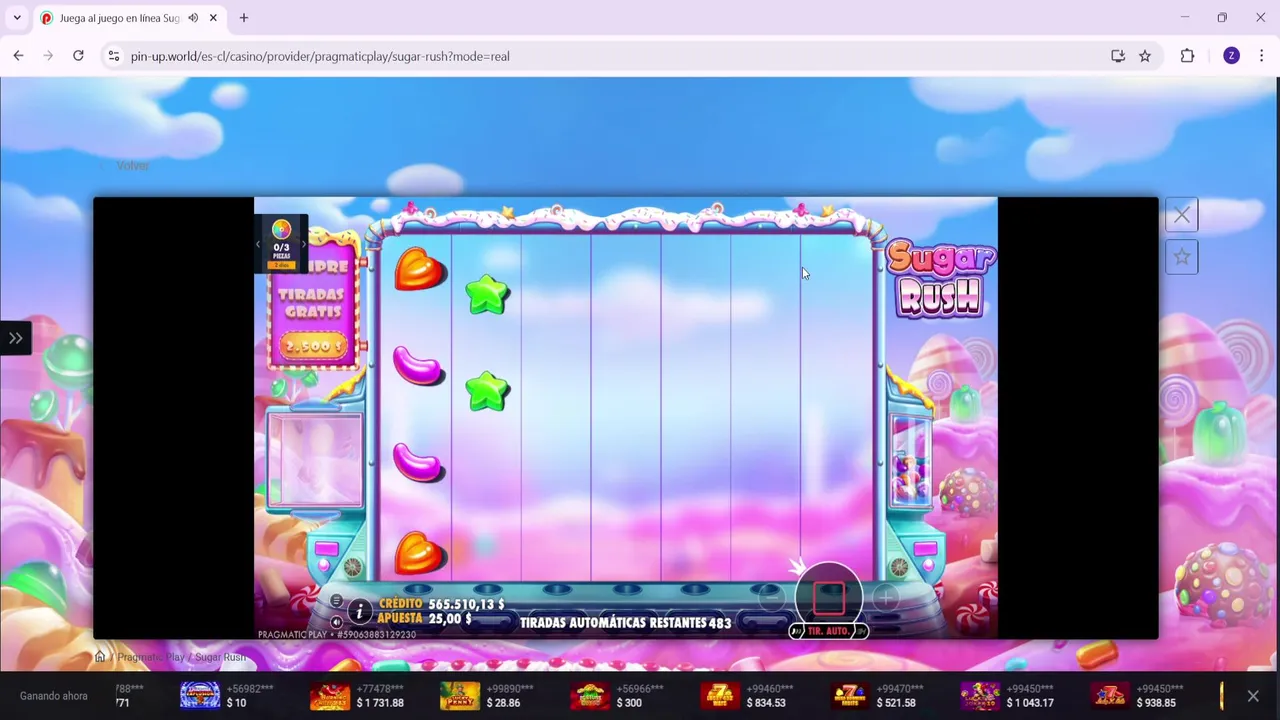The height and width of the screenshot is (720, 1280).
Task: Click the Sugar Rush game logo
Action: (940, 279)
